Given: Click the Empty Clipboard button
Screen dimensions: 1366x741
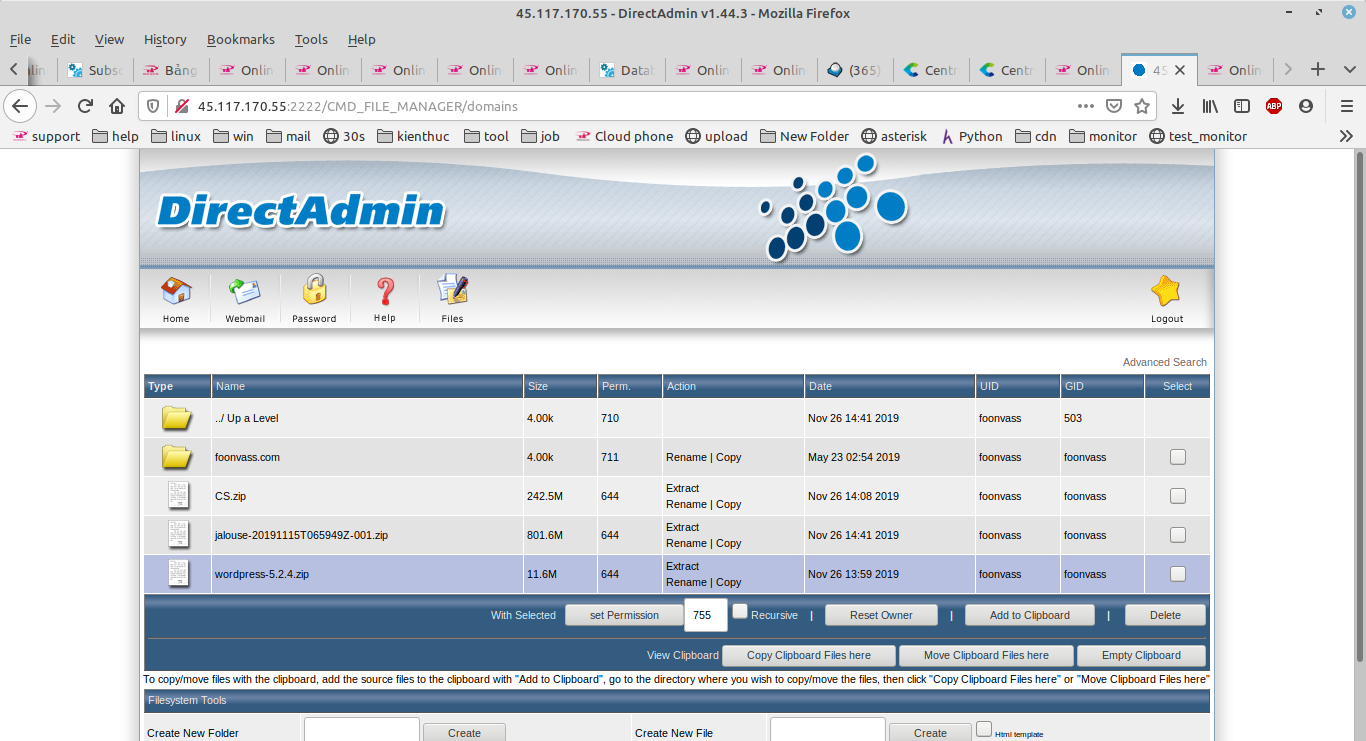Looking at the screenshot, I should tap(1141, 655).
